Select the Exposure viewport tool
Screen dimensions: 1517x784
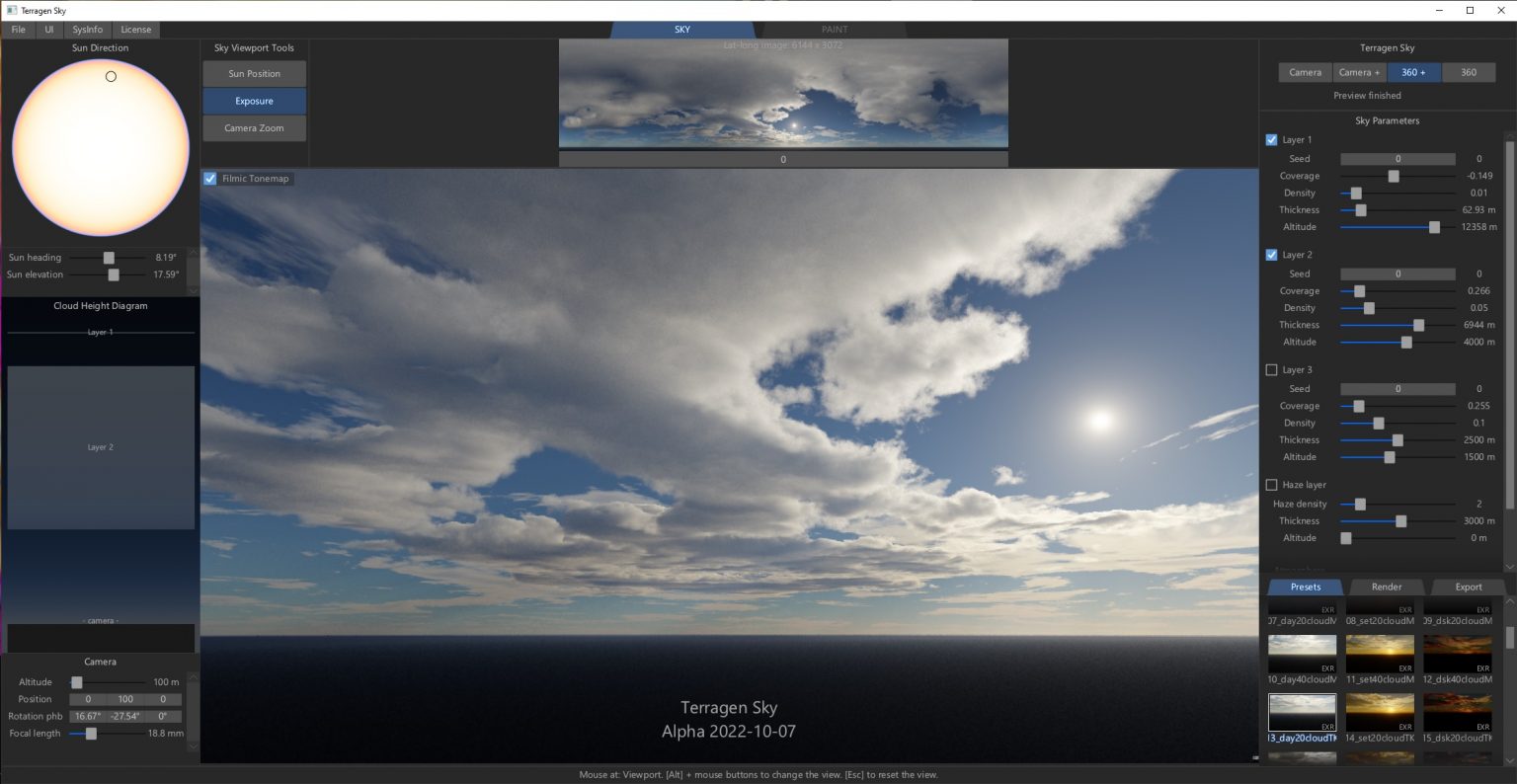pyautogui.click(x=254, y=101)
